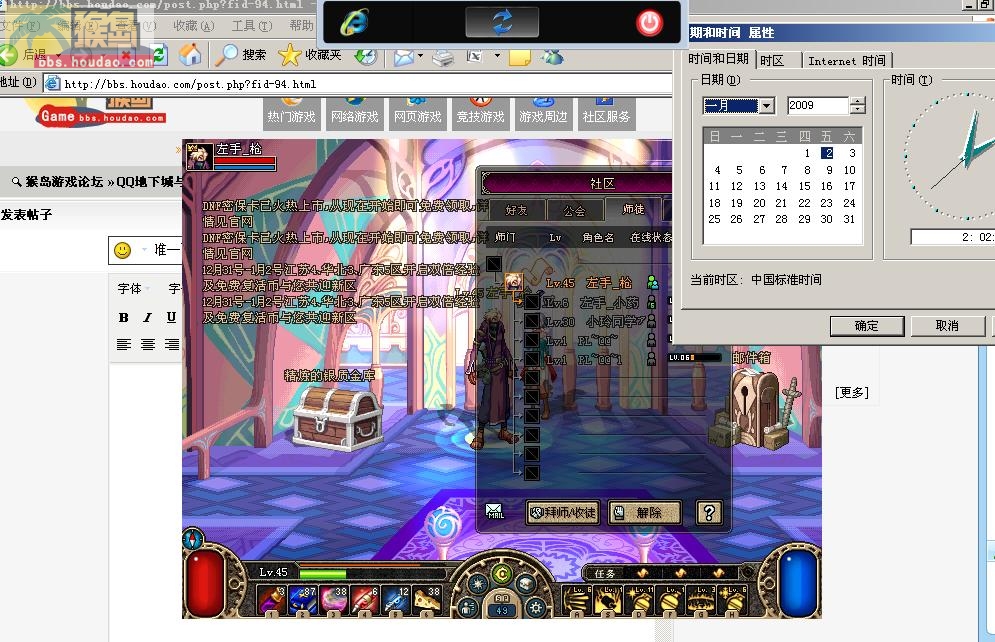Click the 精炼的银质金库 treasure chest

coord(338,417)
